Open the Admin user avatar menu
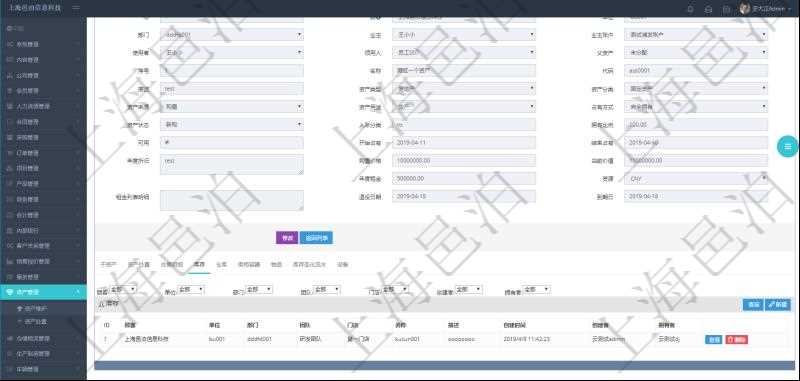 765,9
